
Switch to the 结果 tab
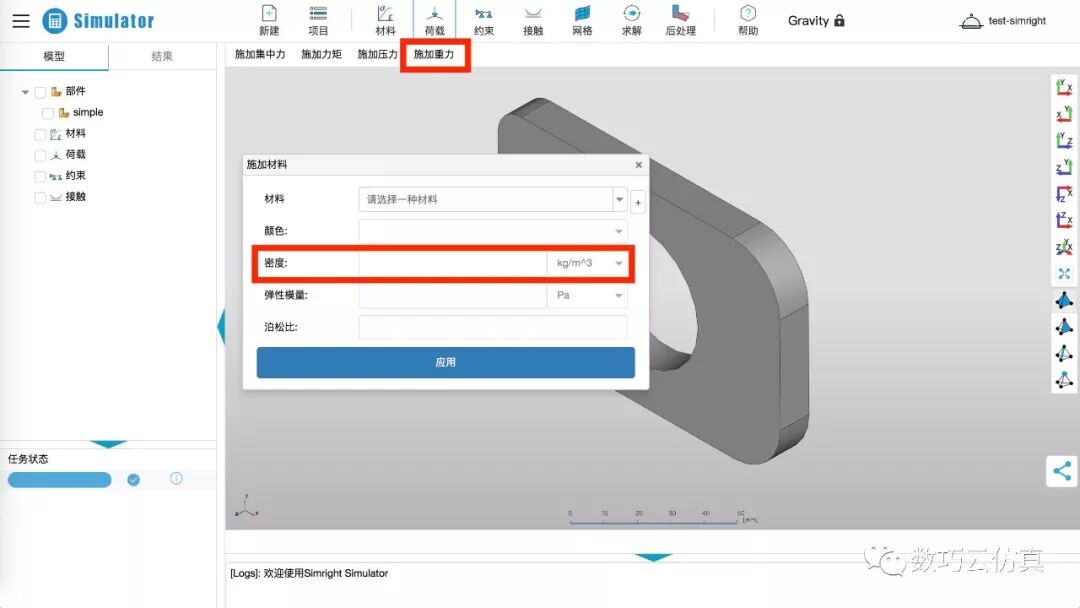(161, 57)
